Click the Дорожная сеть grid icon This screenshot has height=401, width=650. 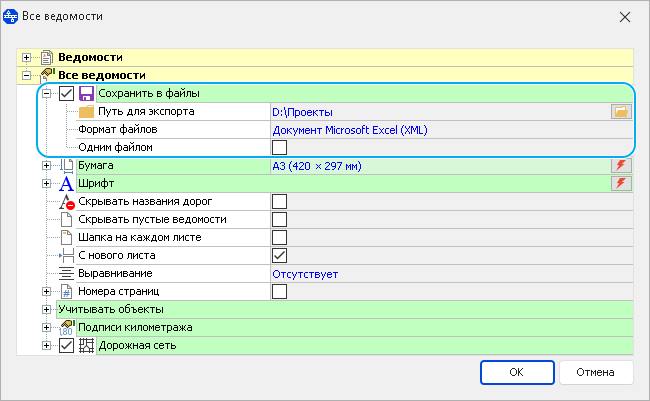click(86, 345)
